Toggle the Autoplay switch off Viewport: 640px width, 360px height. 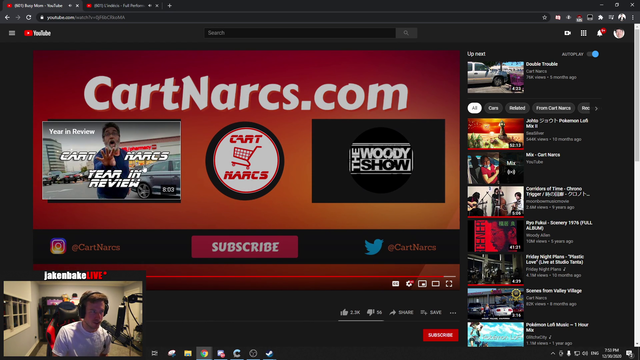pyautogui.click(x=593, y=54)
